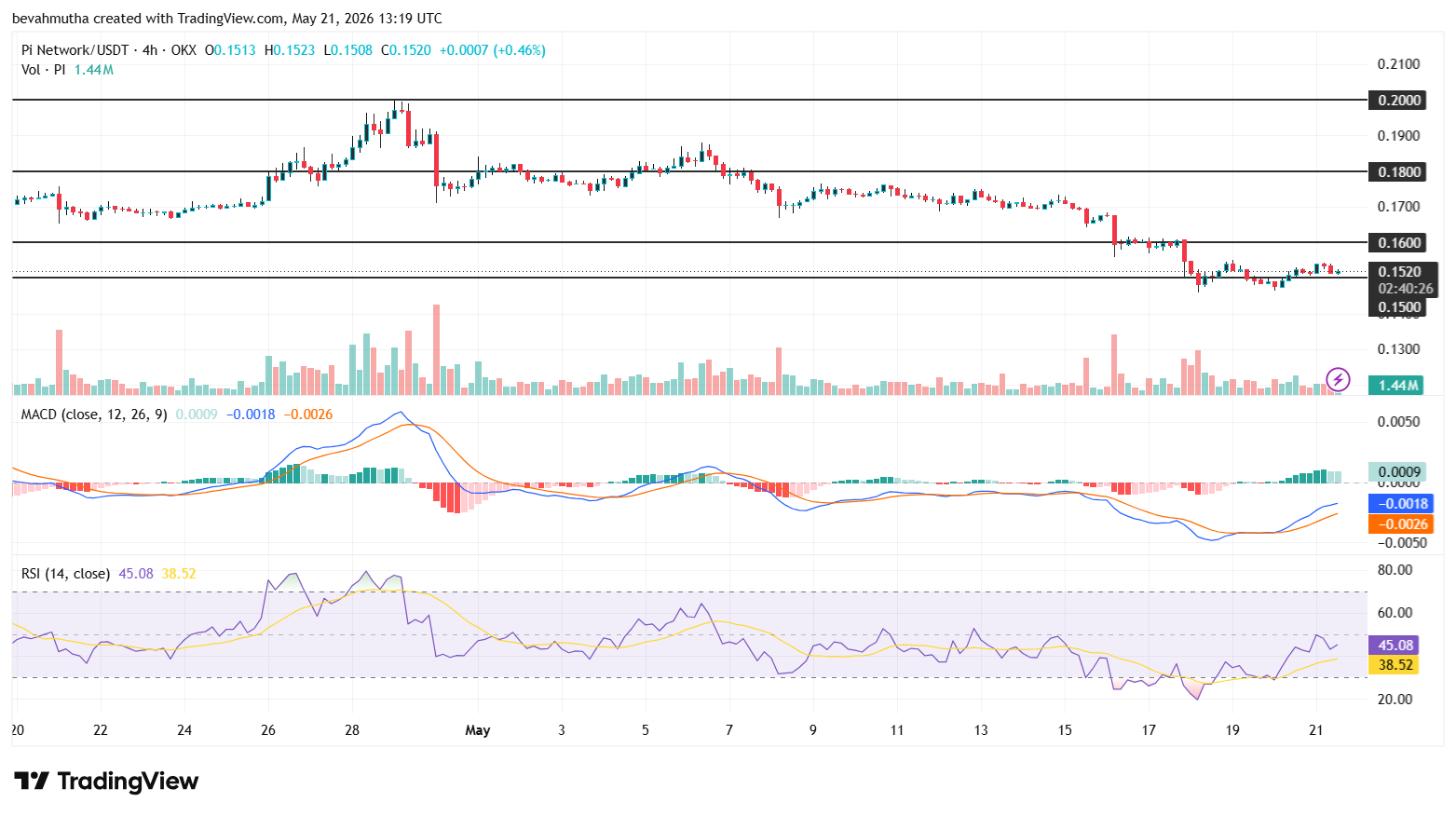Select the 0.1500 price level label
The image size is (1456, 816).
[x=1399, y=307]
